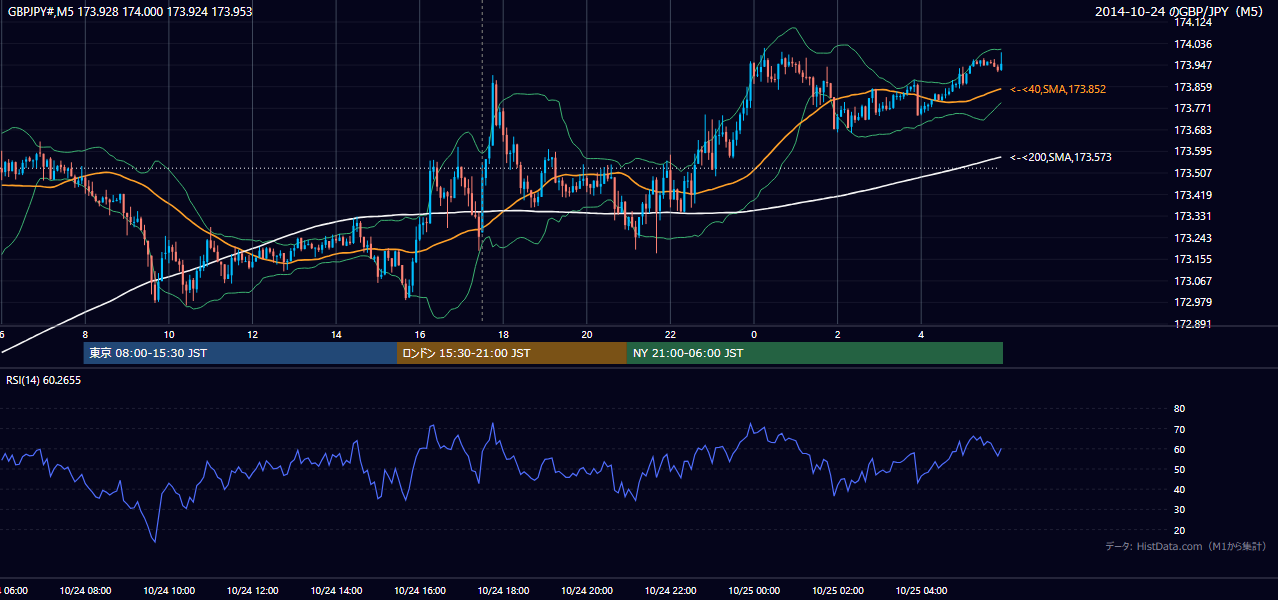
Task: Click price axis label 173.859
Action: tap(1192, 87)
